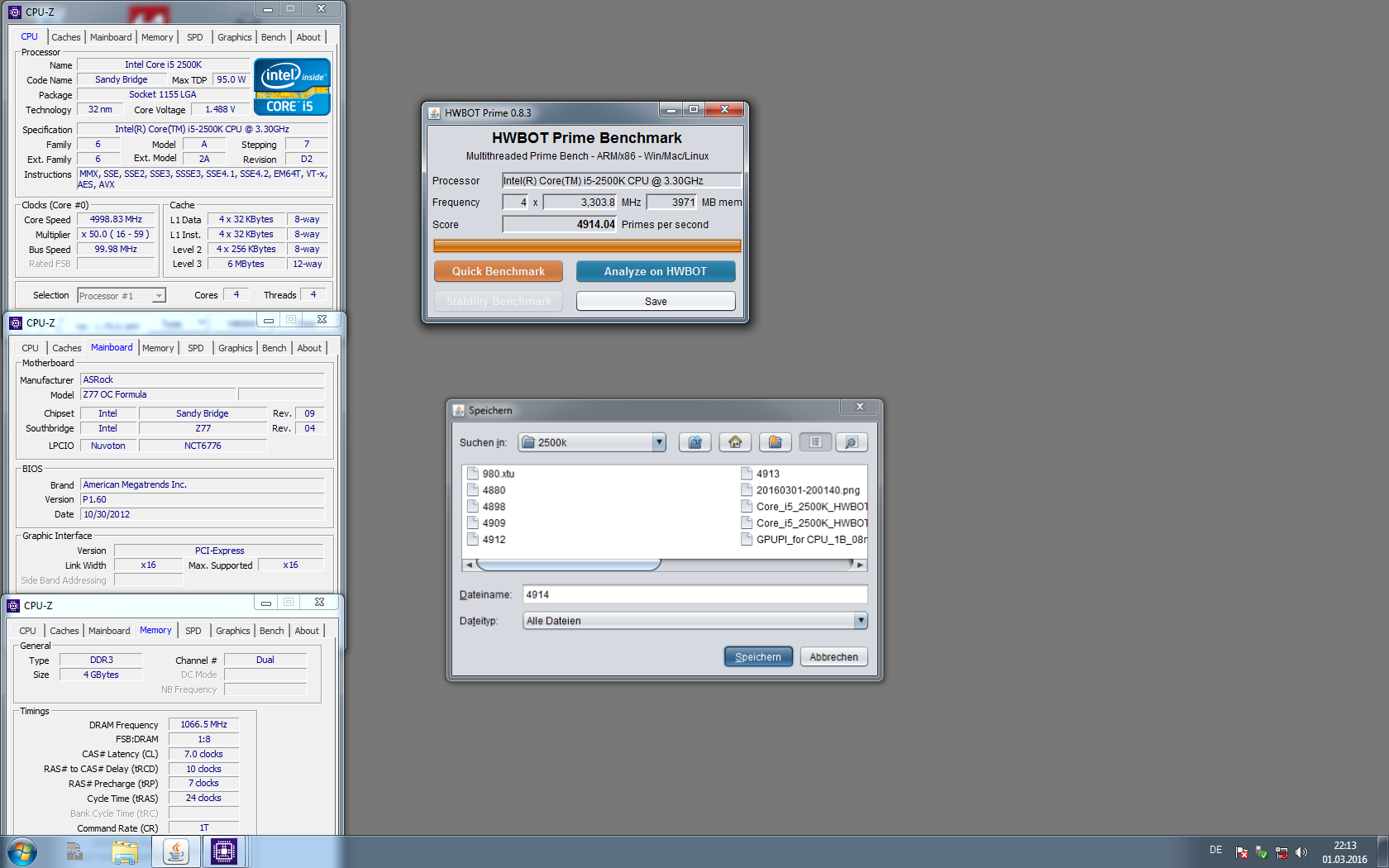
Task: Switch to list view in Speichern dialog
Action: pyautogui.click(x=815, y=442)
